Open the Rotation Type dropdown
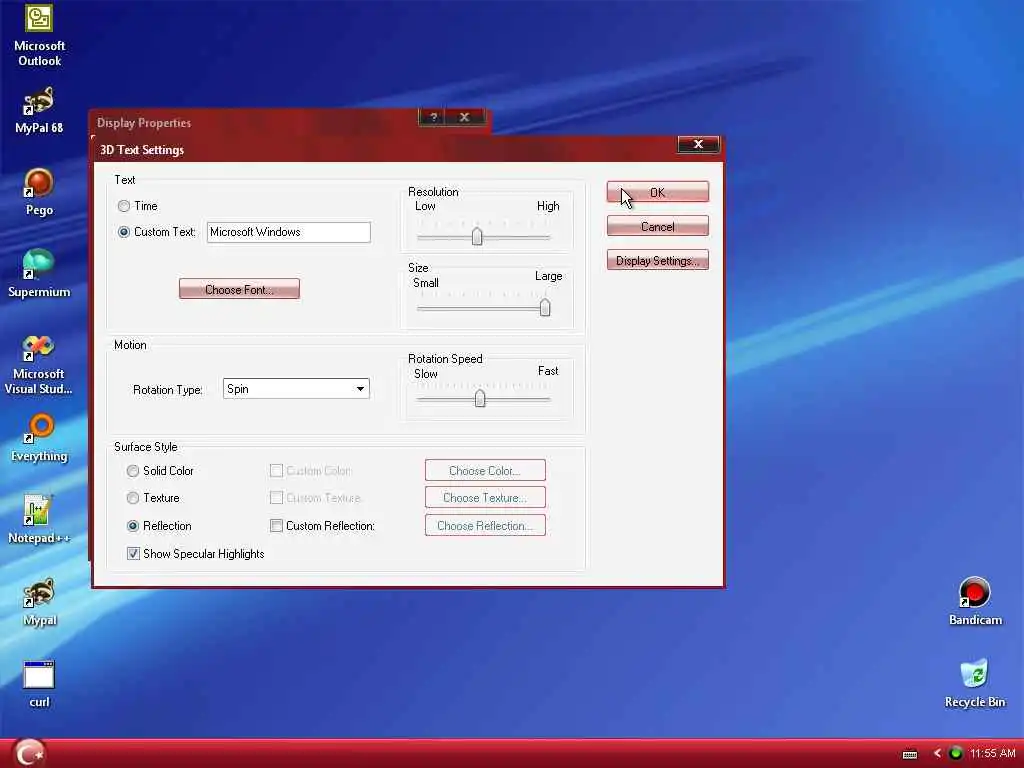The height and width of the screenshot is (768, 1024). (296, 389)
